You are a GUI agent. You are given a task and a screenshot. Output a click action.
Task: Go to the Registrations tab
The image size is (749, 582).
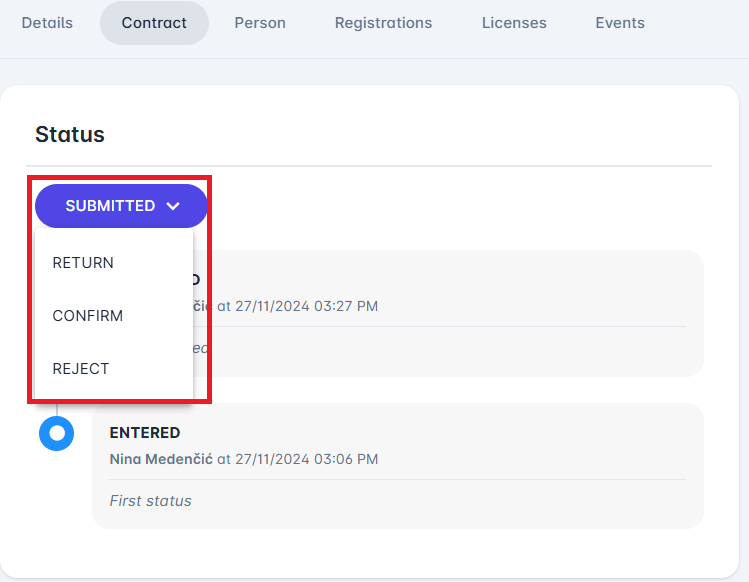(383, 23)
